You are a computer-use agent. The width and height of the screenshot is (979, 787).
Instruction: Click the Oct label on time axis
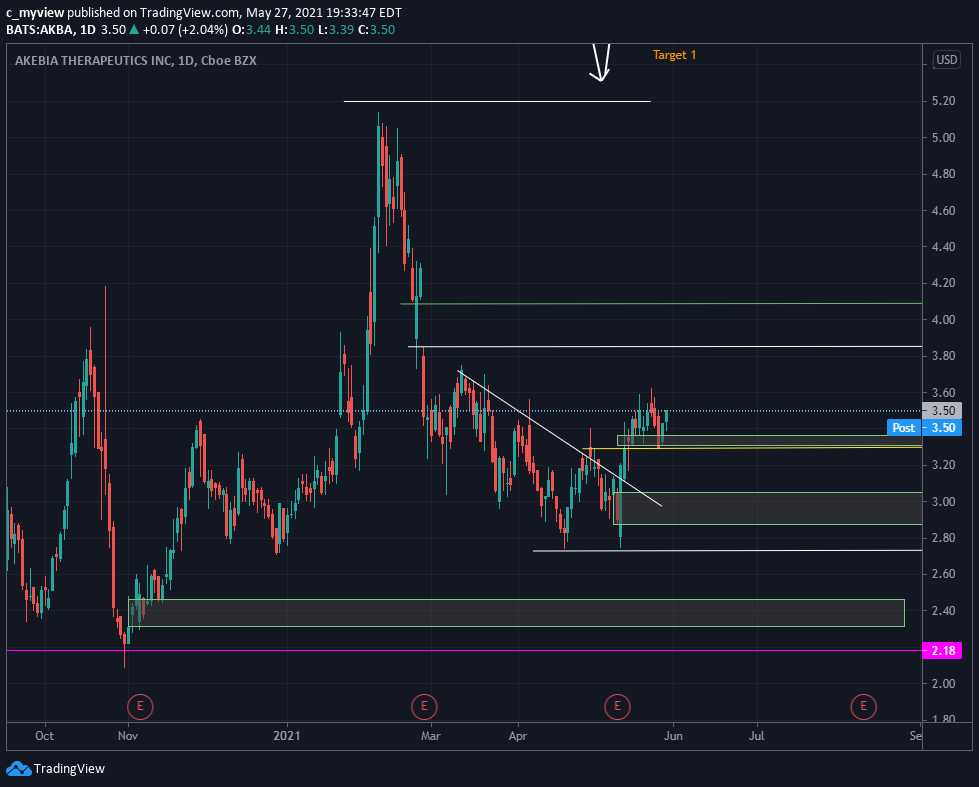pos(44,736)
